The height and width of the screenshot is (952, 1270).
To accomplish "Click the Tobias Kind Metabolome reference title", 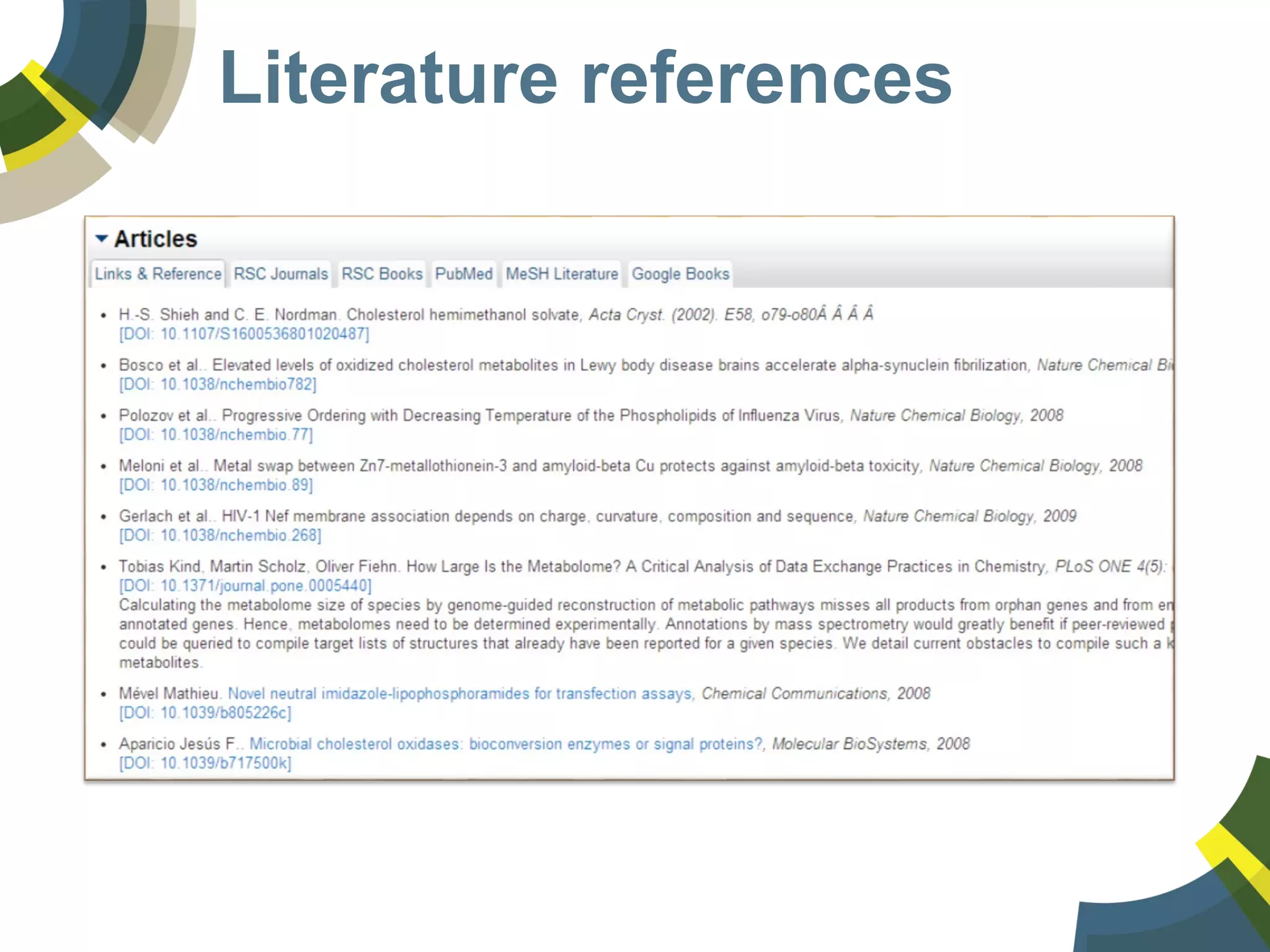I will (x=725, y=566).
